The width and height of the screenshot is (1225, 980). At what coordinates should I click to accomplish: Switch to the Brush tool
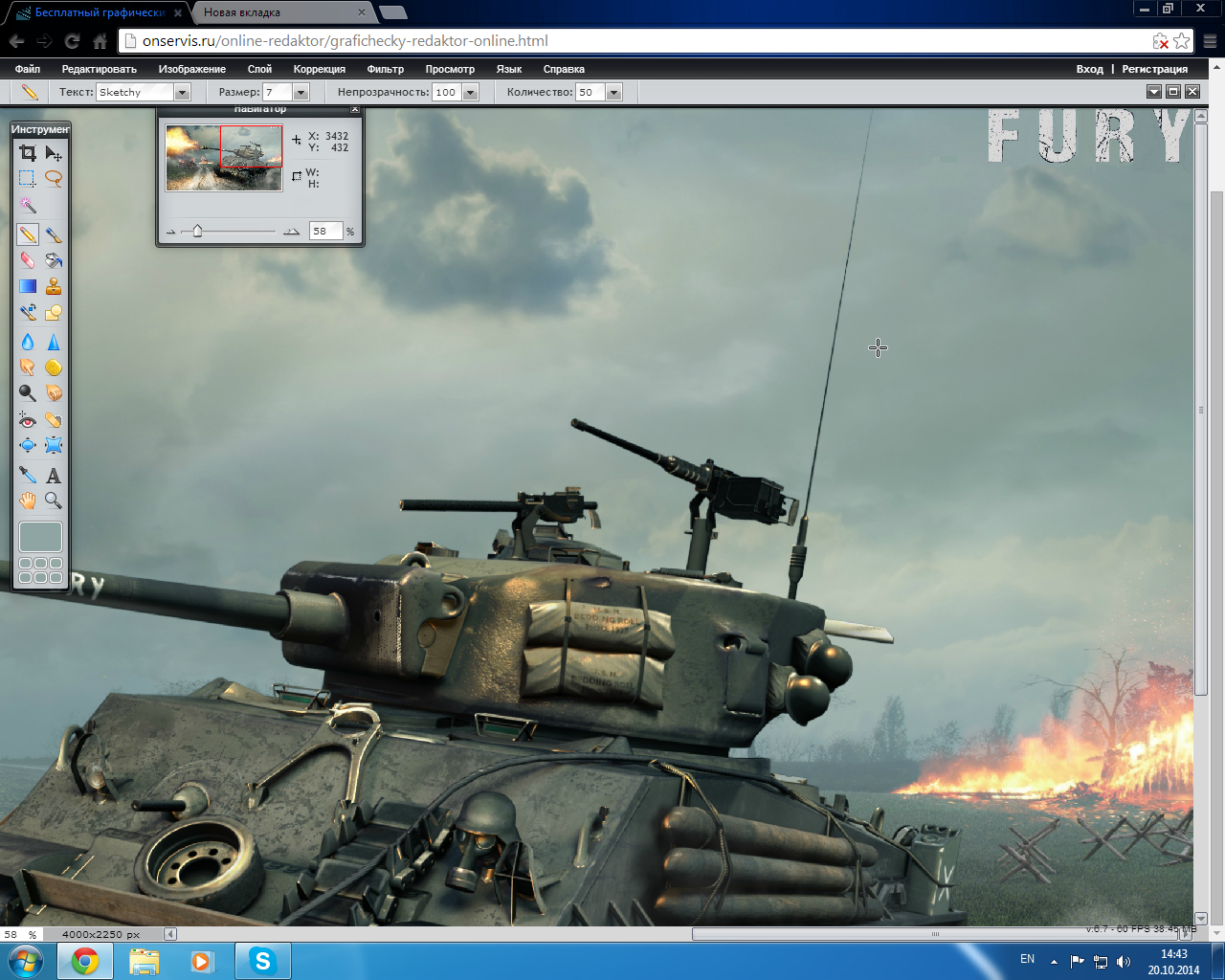click(54, 234)
